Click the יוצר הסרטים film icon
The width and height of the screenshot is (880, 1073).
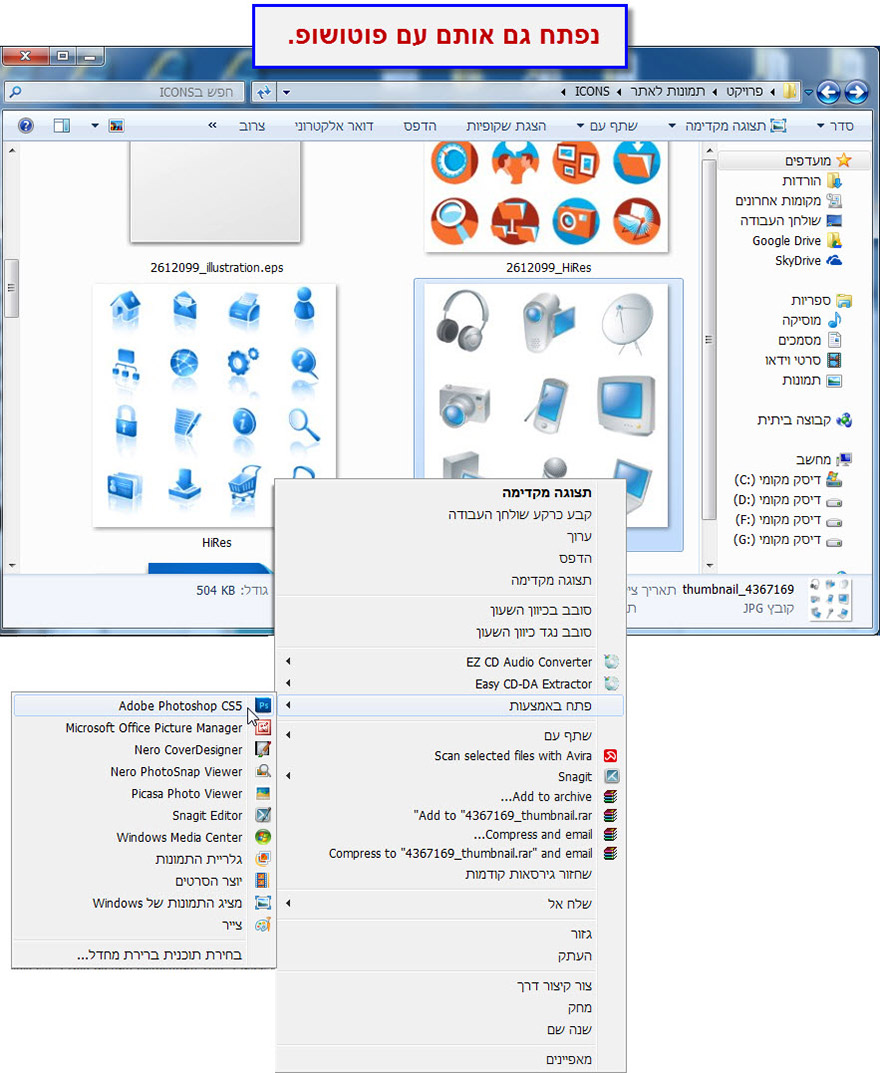pos(263,881)
